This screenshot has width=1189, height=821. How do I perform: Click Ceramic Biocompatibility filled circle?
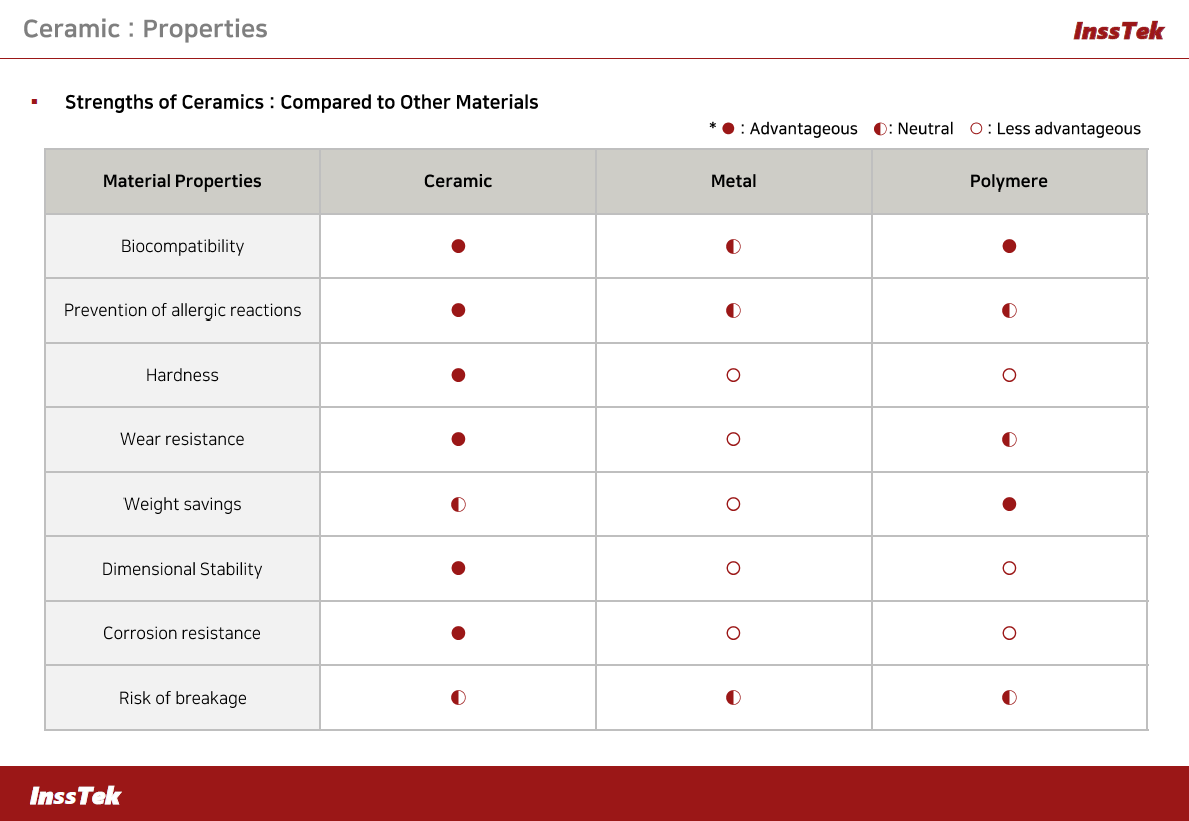[458, 246]
